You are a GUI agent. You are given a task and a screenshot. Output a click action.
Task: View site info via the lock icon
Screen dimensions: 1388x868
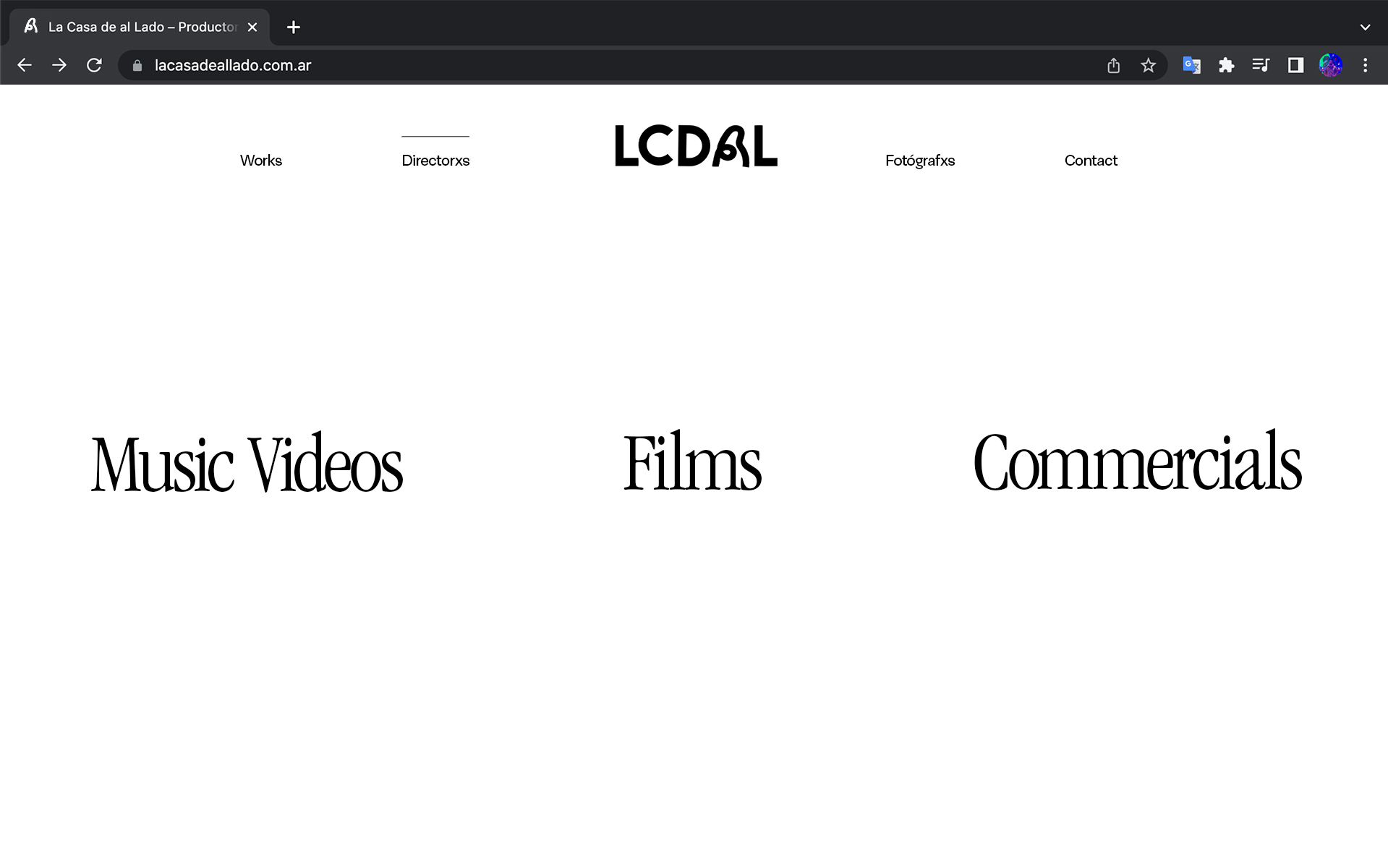coord(137,66)
